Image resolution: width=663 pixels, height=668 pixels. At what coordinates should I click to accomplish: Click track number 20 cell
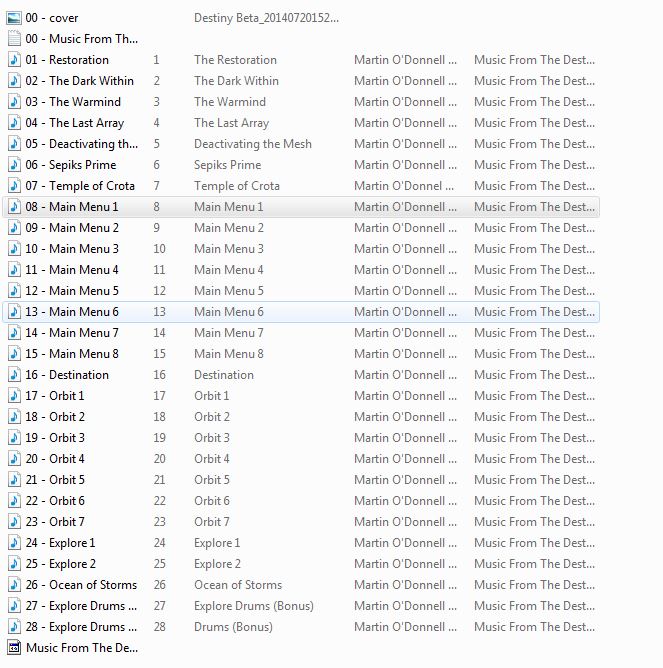click(159, 459)
